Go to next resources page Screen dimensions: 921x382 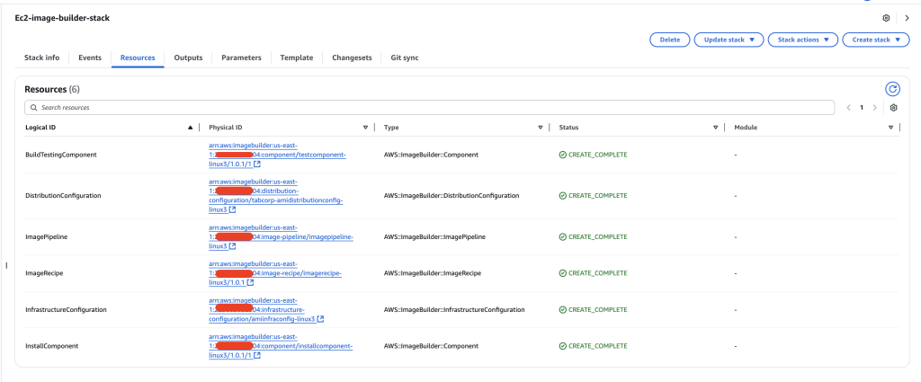click(875, 108)
